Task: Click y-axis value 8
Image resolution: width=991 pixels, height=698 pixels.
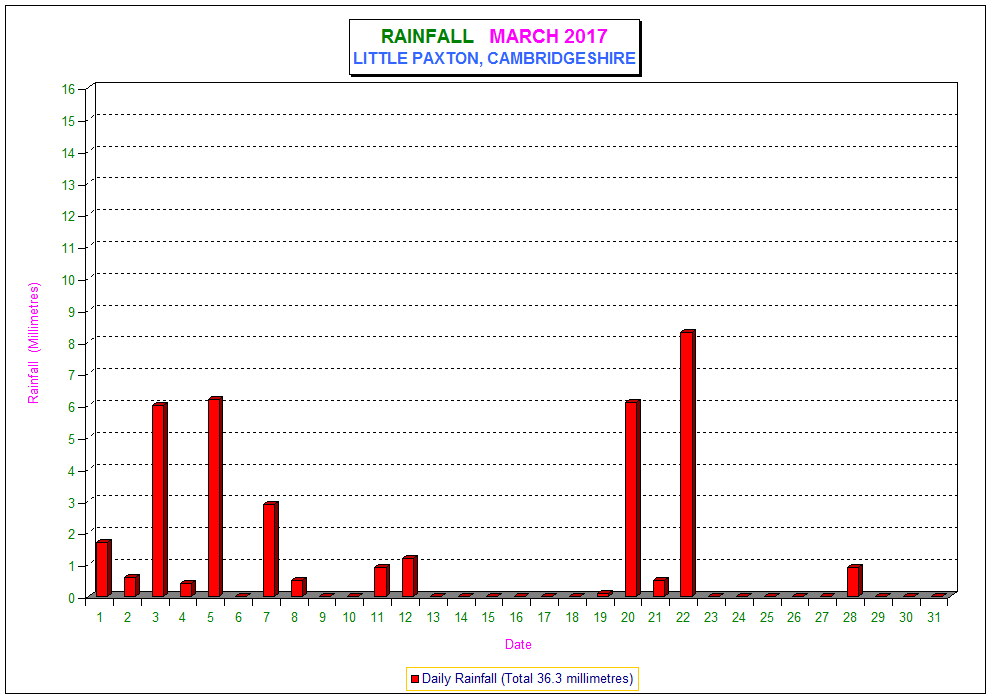Action: click(x=71, y=343)
